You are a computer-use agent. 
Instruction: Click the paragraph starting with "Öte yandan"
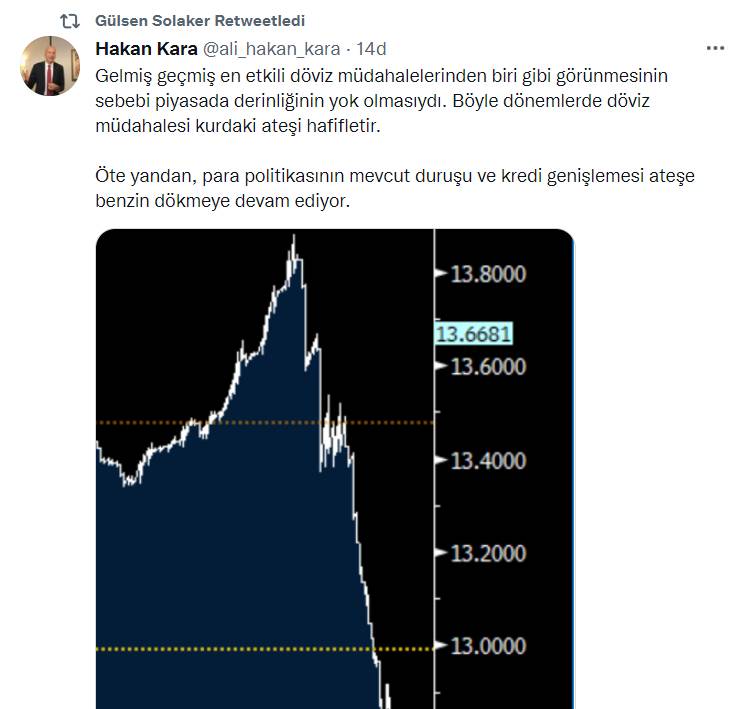394,188
